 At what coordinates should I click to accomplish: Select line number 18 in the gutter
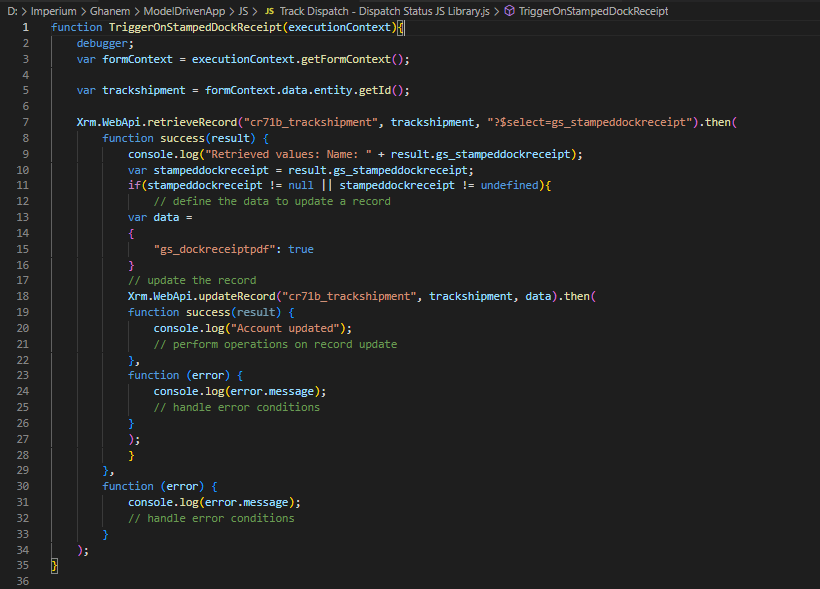[x=23, y=296]
